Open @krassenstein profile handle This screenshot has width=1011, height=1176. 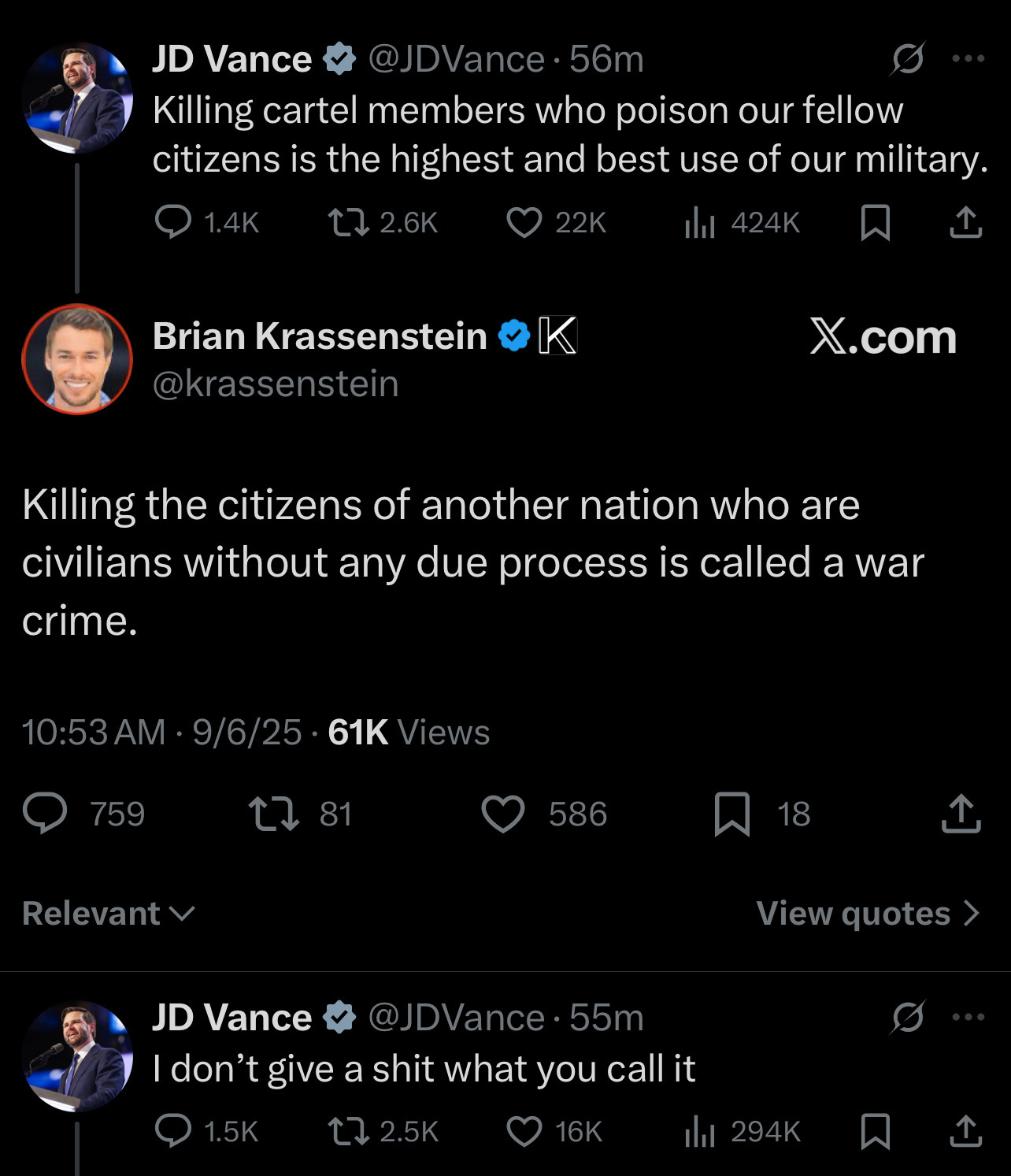coord(276,384)
